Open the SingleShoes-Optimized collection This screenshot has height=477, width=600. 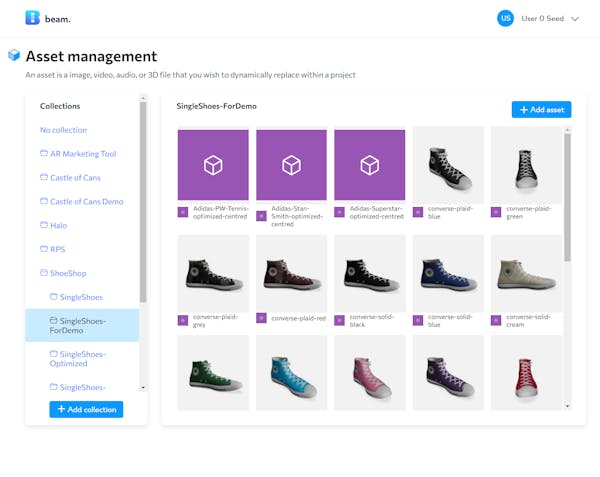(x=78, y=359)
